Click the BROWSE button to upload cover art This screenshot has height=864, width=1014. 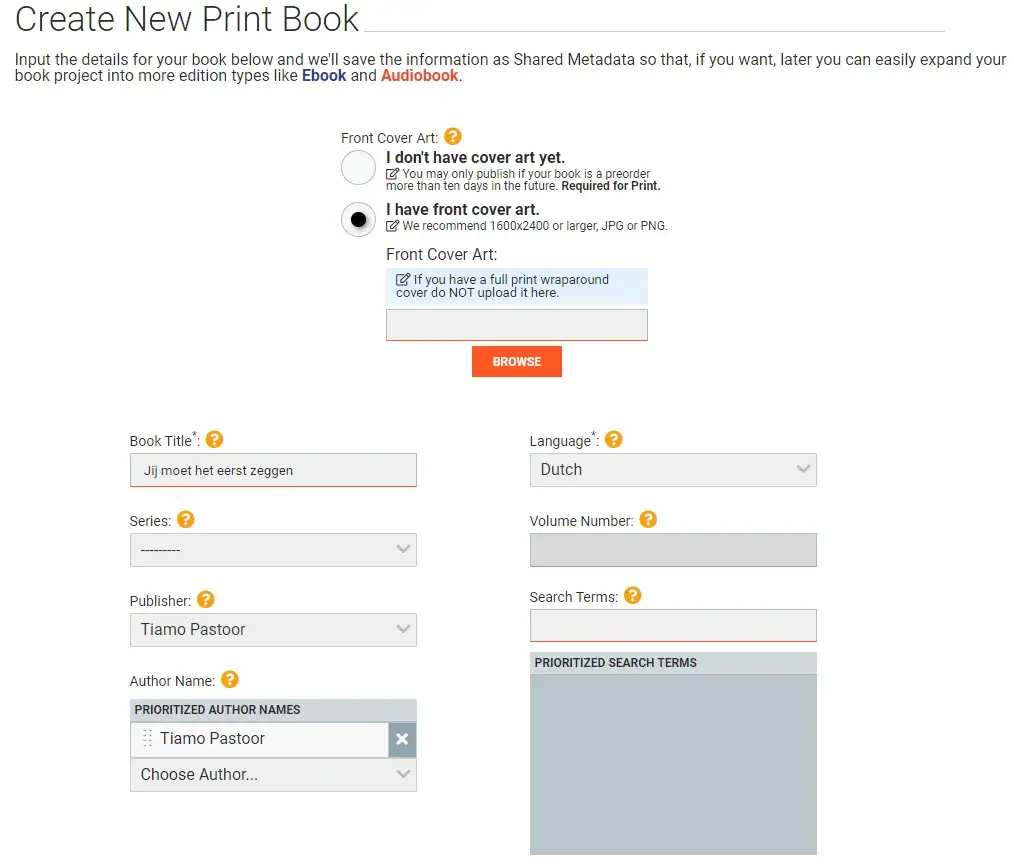coord(516,361)
